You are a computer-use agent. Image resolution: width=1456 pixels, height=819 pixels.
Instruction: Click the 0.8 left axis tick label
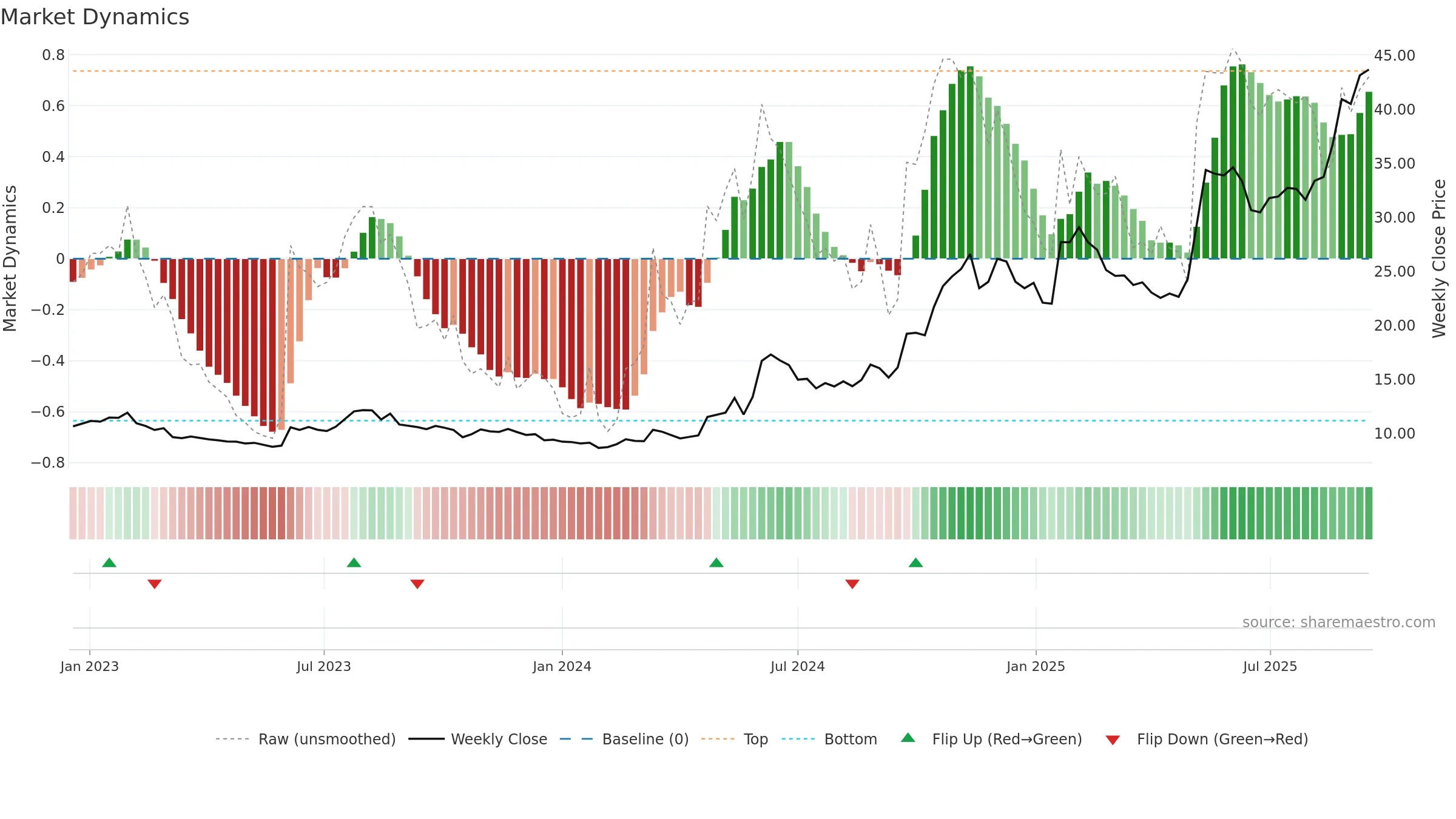53,55
